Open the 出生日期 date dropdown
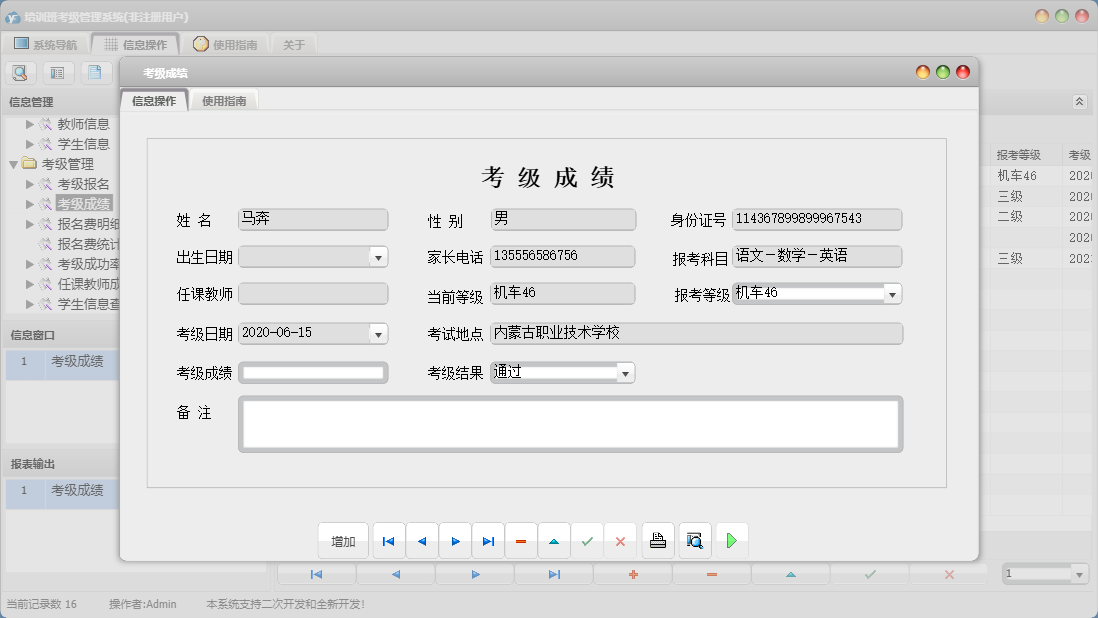The height and width of the screenshot is (618, 1098). click(x=379, y=257)
